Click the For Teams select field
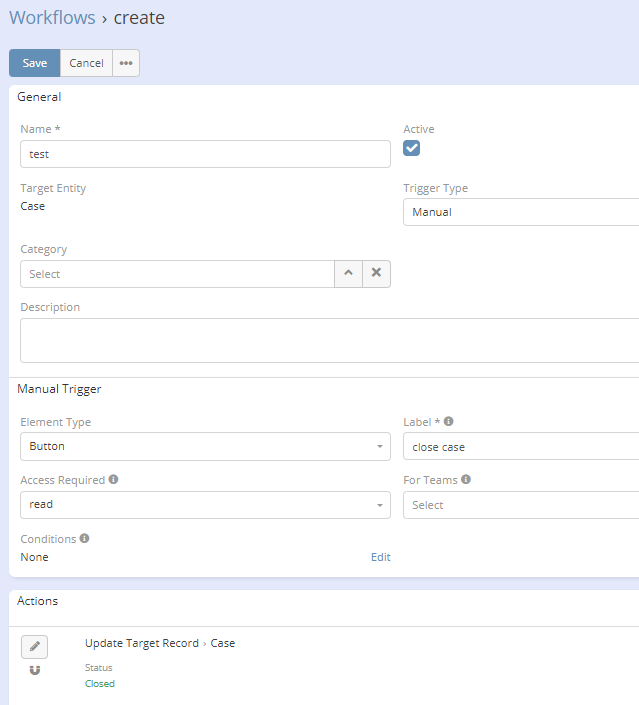Viewport: 639px width, 705px height. coord(520,505)
